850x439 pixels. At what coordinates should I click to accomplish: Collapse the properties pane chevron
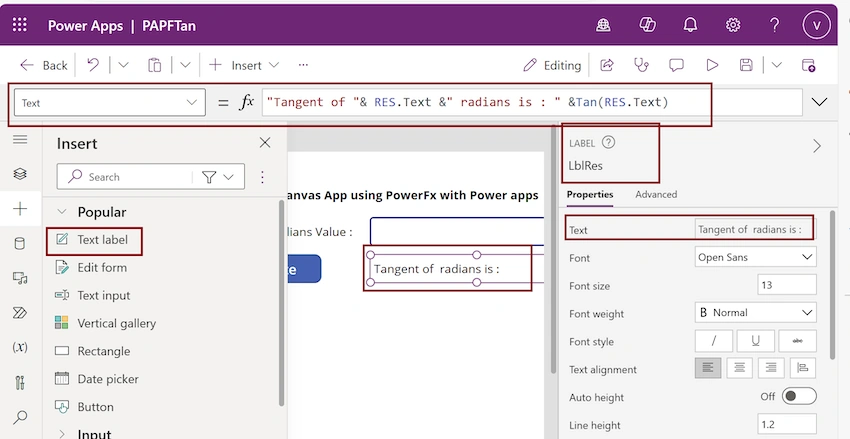click(x=816, y=146)
